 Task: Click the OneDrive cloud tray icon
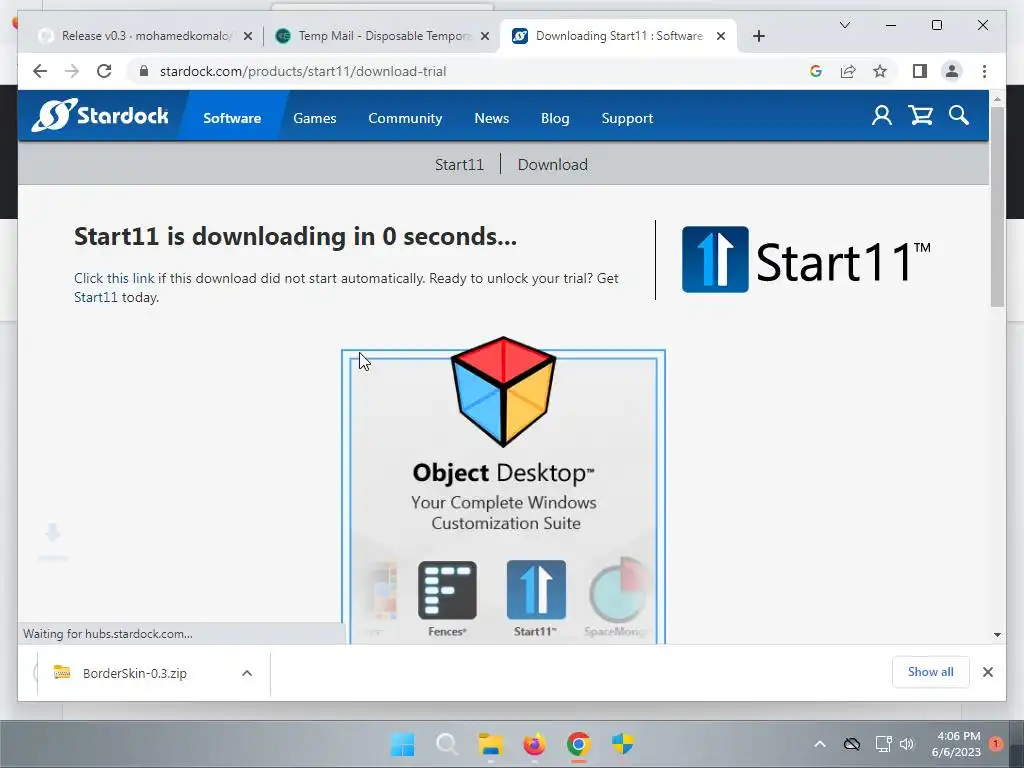(852, 744)
